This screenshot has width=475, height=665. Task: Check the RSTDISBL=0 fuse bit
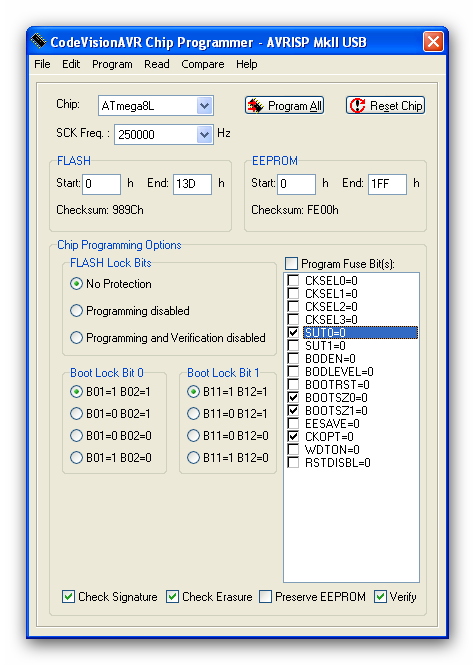(293, 463)
